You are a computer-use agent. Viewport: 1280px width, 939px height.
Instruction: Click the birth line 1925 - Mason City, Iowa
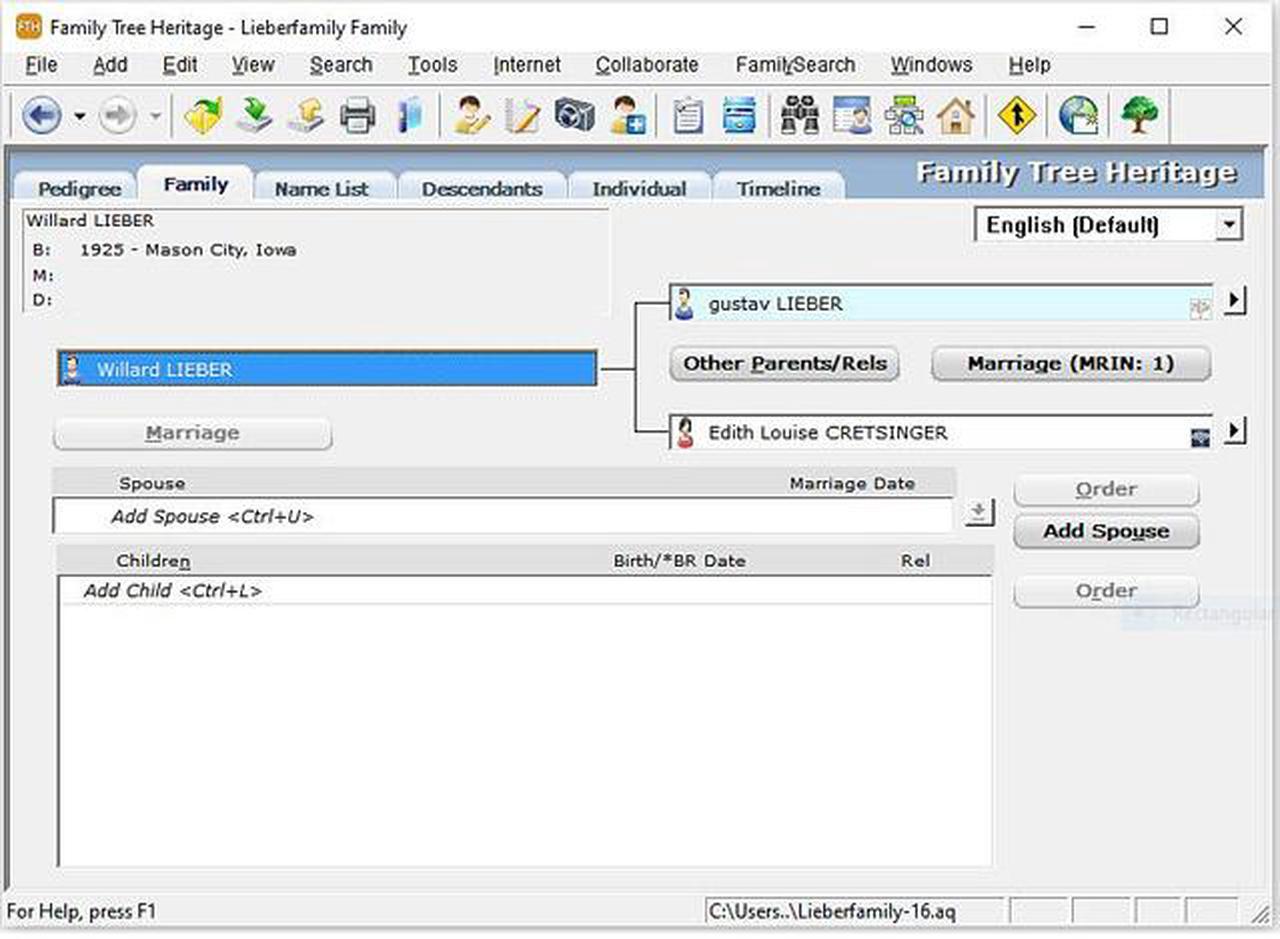(188, 250)
